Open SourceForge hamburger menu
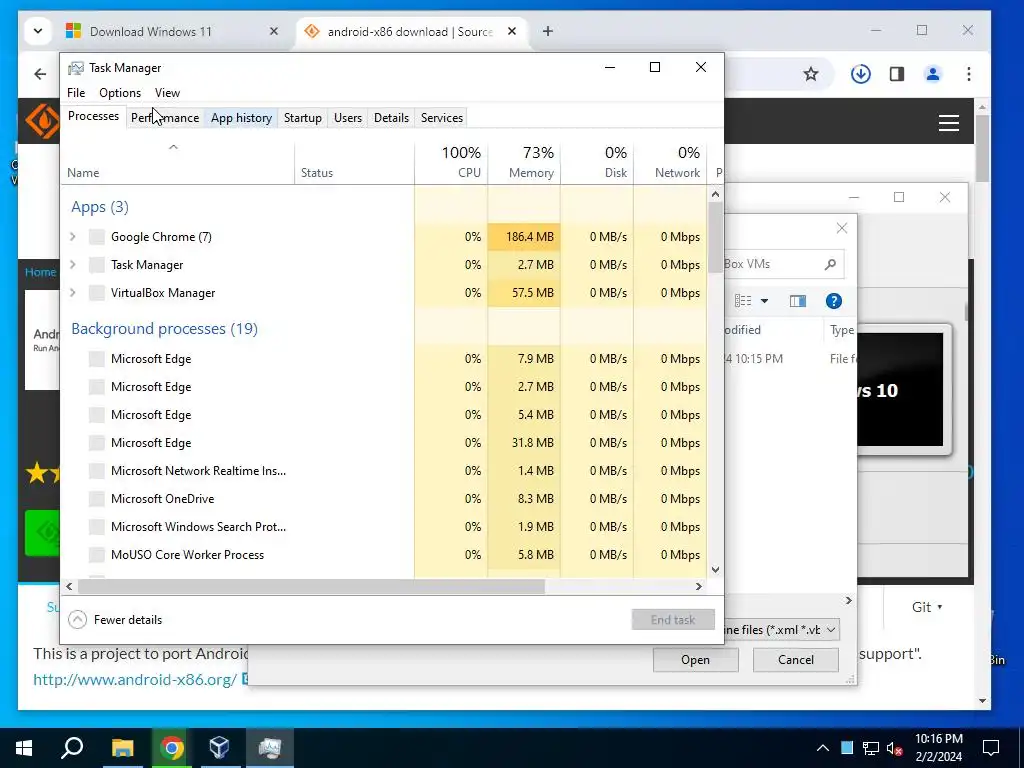1024x768 pixels. point(948,123)
